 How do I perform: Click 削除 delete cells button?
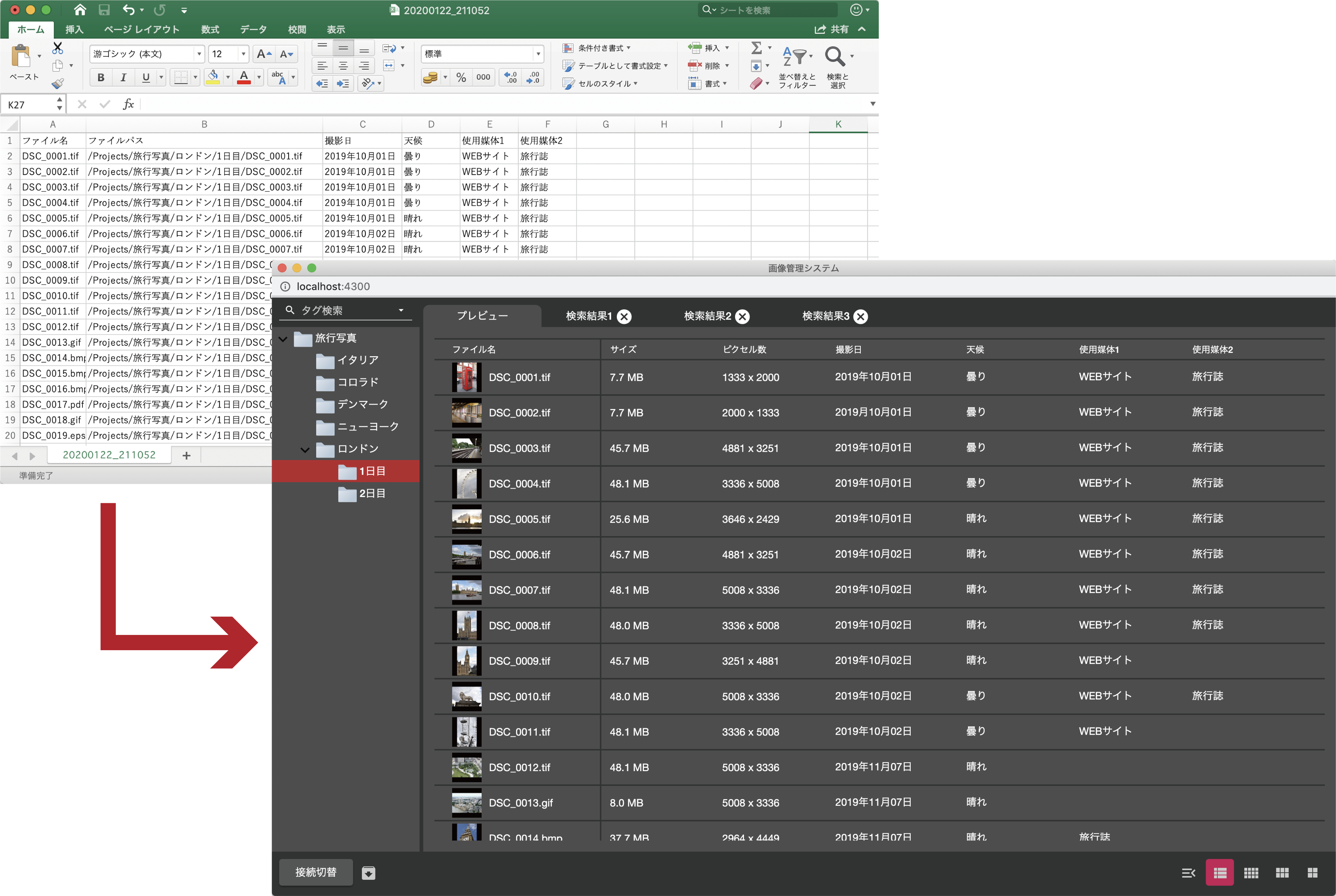tap(708, 66)
